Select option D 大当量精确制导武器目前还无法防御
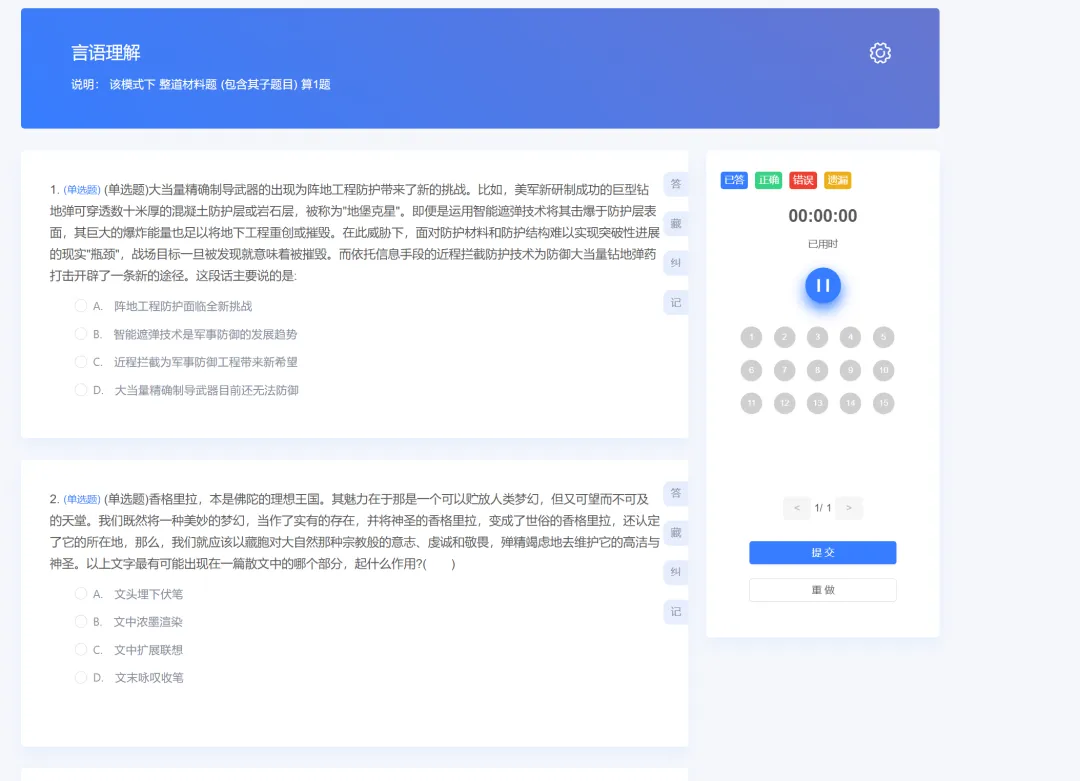1080x781 pixels. click(187, 390)
